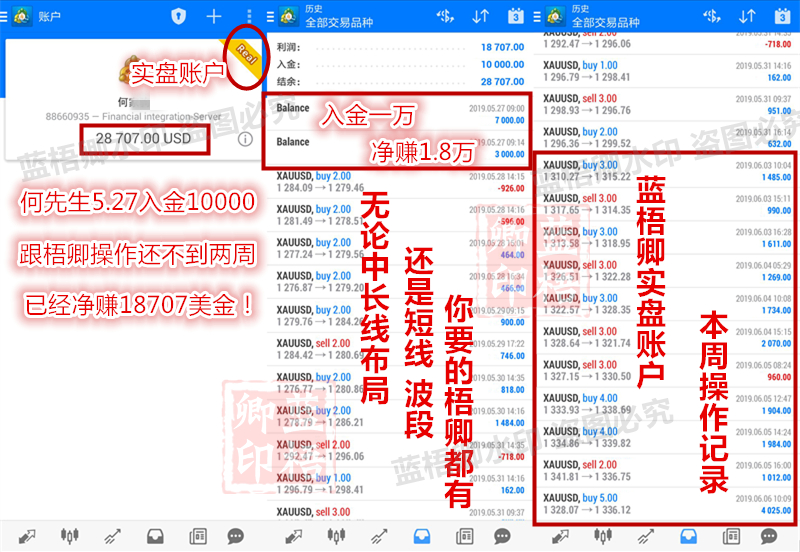Open XAUUSD buy trade with 900.00 profit

[400, 316]
